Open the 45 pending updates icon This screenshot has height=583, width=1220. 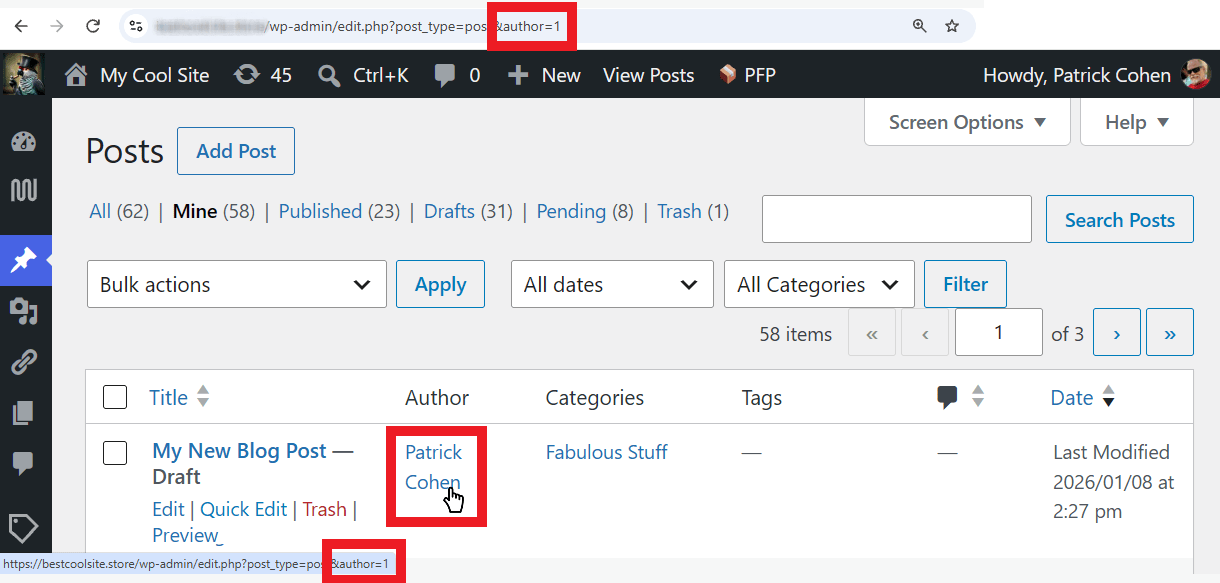[246, 75]
